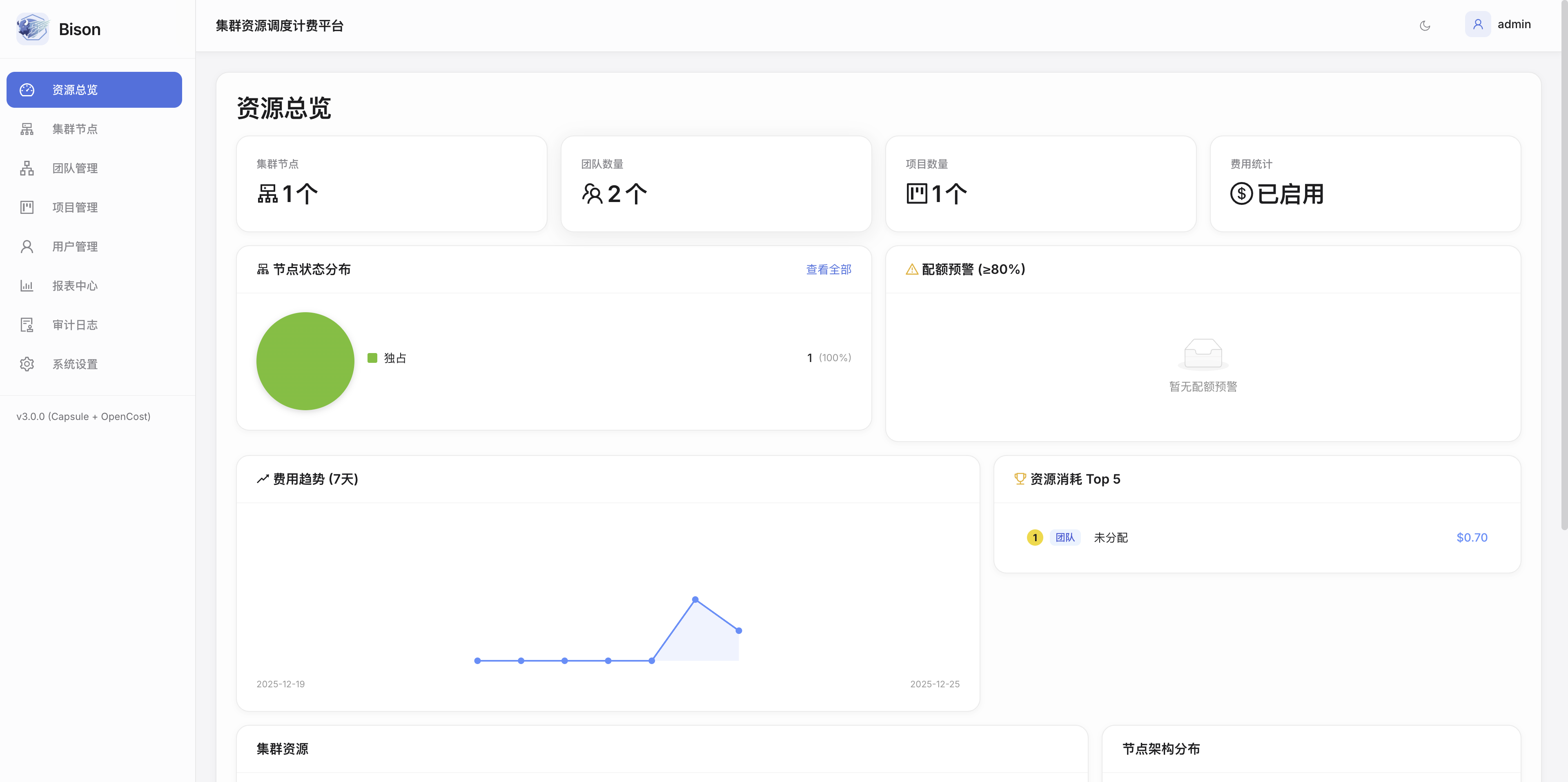This screenshot has height=782, width=1568.
Task: Open 项目管理 using its project icon
Action: (27, 207)
